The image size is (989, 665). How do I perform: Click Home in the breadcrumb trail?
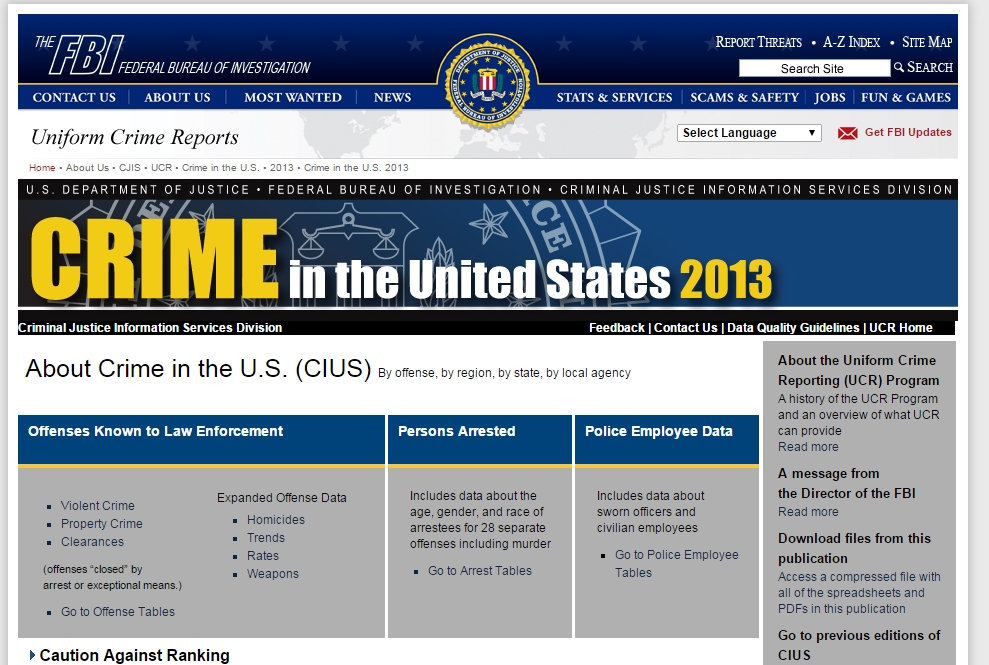(x=41, y=168)
